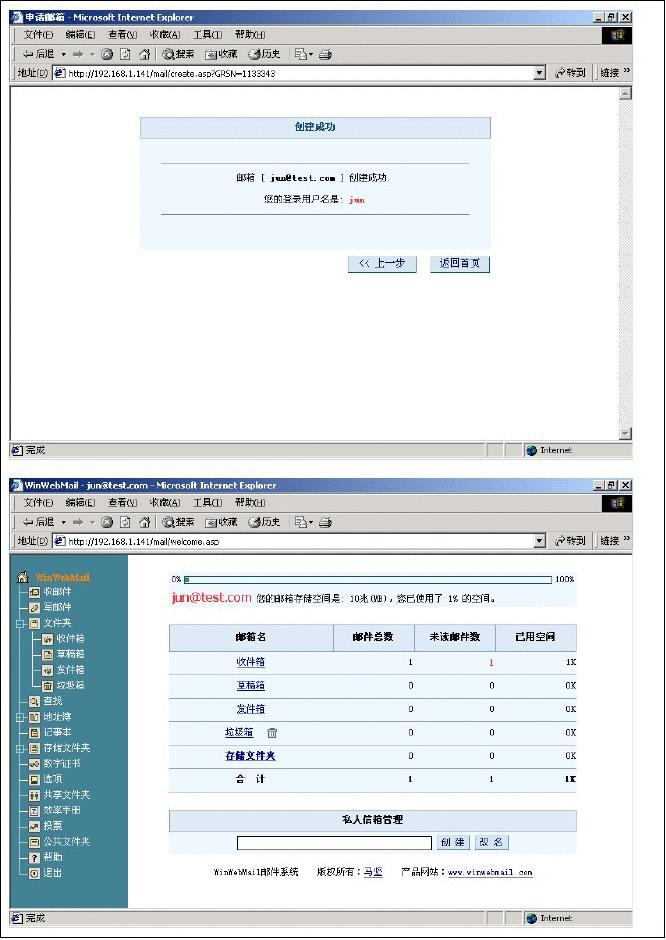This screenshot has width=666, height=940.
Task: Open 收藏(A) menu in WinWebMail window
Action: click(165, 503)
